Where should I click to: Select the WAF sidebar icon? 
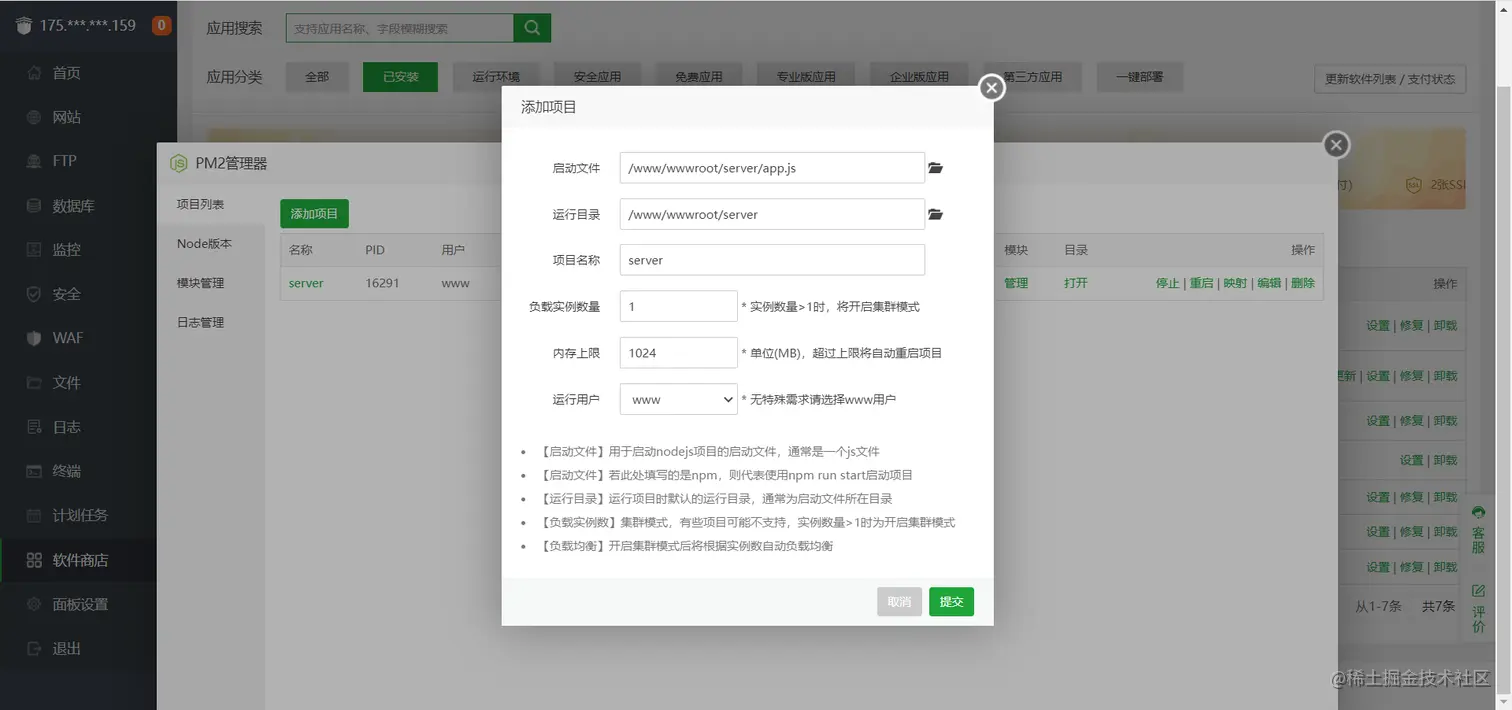point(34,338)
